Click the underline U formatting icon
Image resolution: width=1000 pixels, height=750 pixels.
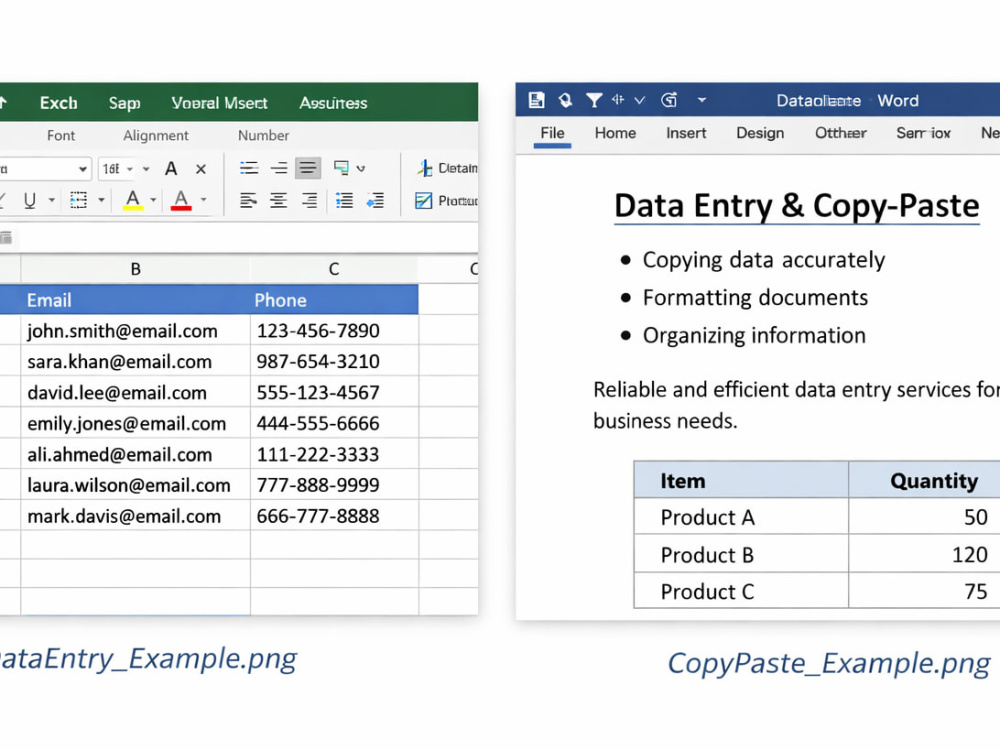coord(29,201)
